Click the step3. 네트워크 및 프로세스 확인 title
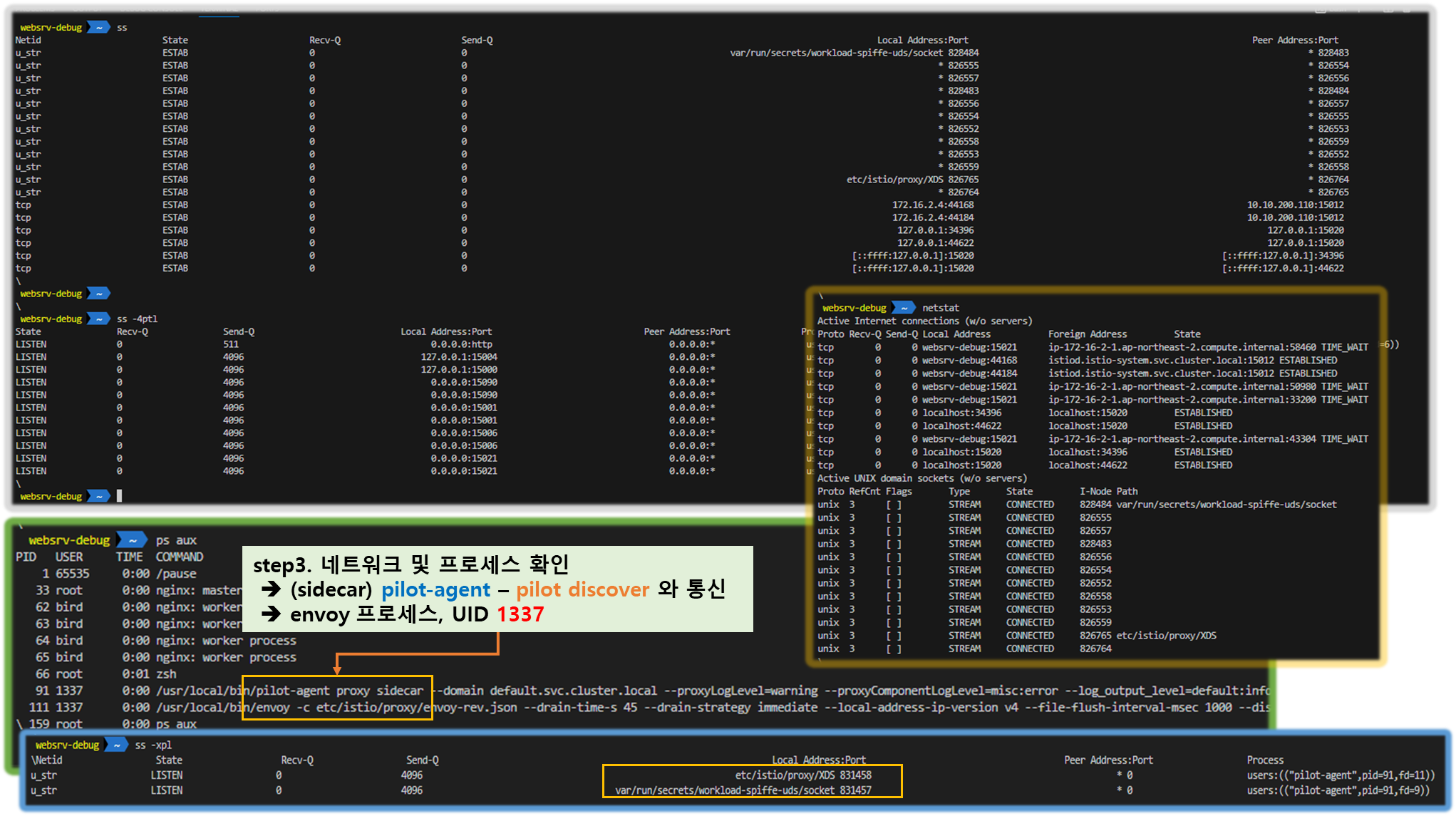This screenshot has height=816, width=1456. 411,564
